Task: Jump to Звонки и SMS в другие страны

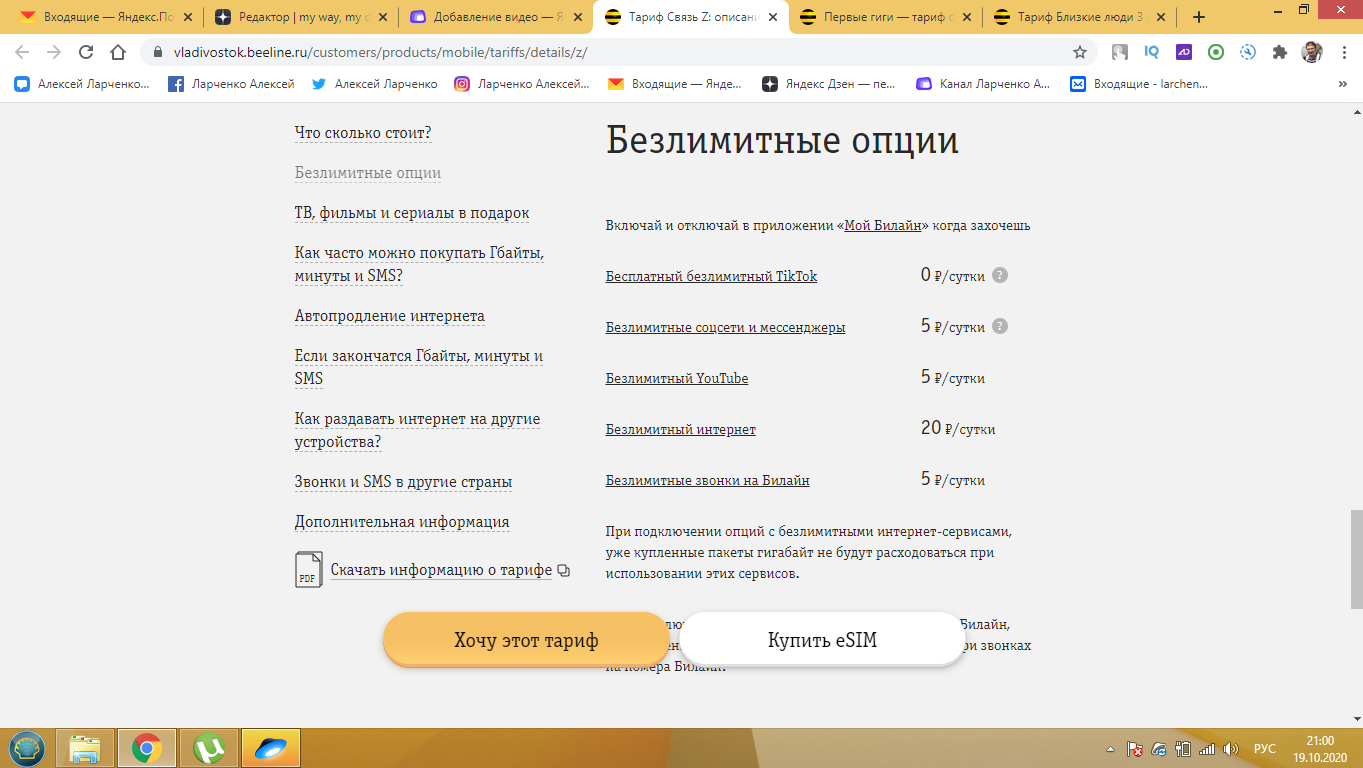Action: point(403,482)
